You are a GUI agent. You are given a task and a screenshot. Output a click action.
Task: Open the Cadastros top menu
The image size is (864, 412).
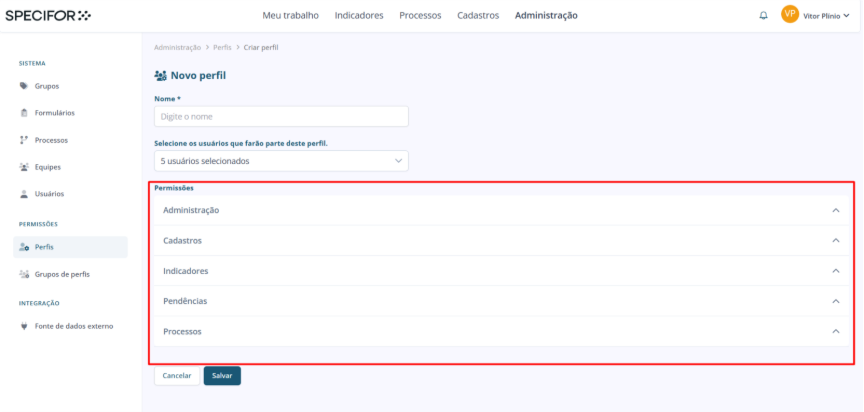[478, 15]
